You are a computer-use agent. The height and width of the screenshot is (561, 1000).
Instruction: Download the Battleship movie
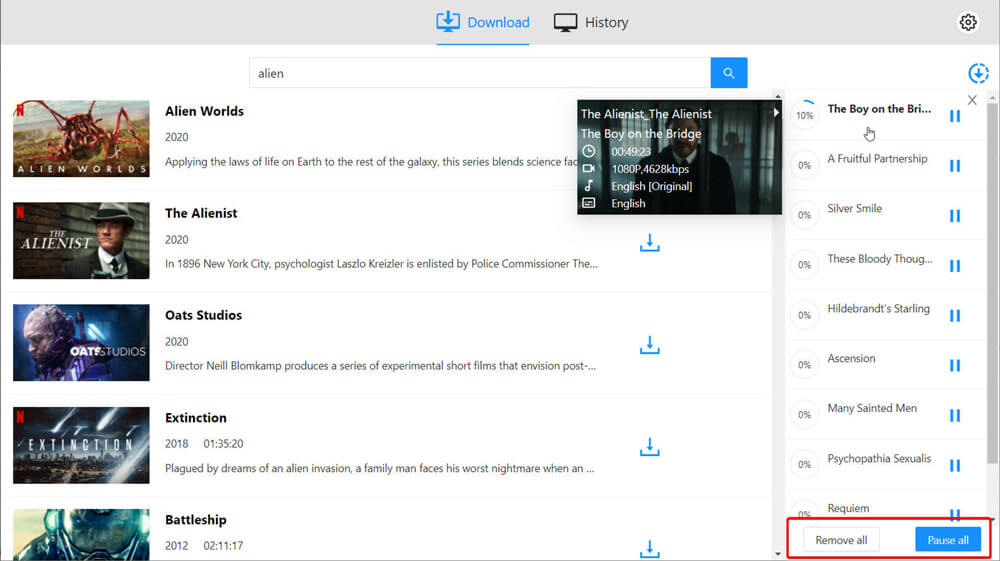[649, 549]
